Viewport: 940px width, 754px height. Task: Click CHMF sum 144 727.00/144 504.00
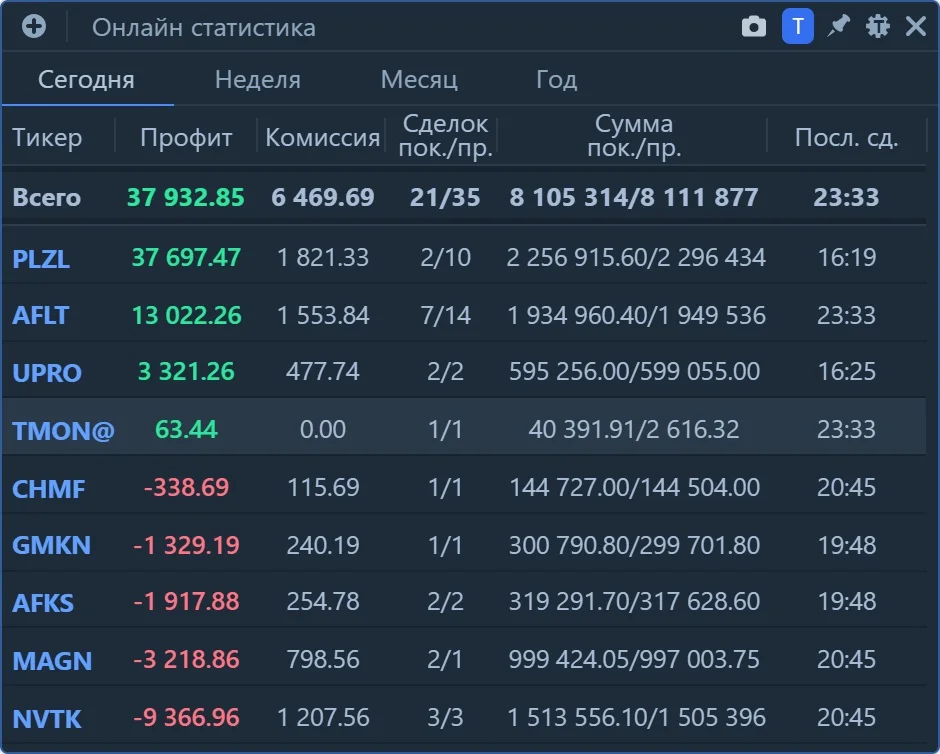pyautogui.click(x=634, y=487)
